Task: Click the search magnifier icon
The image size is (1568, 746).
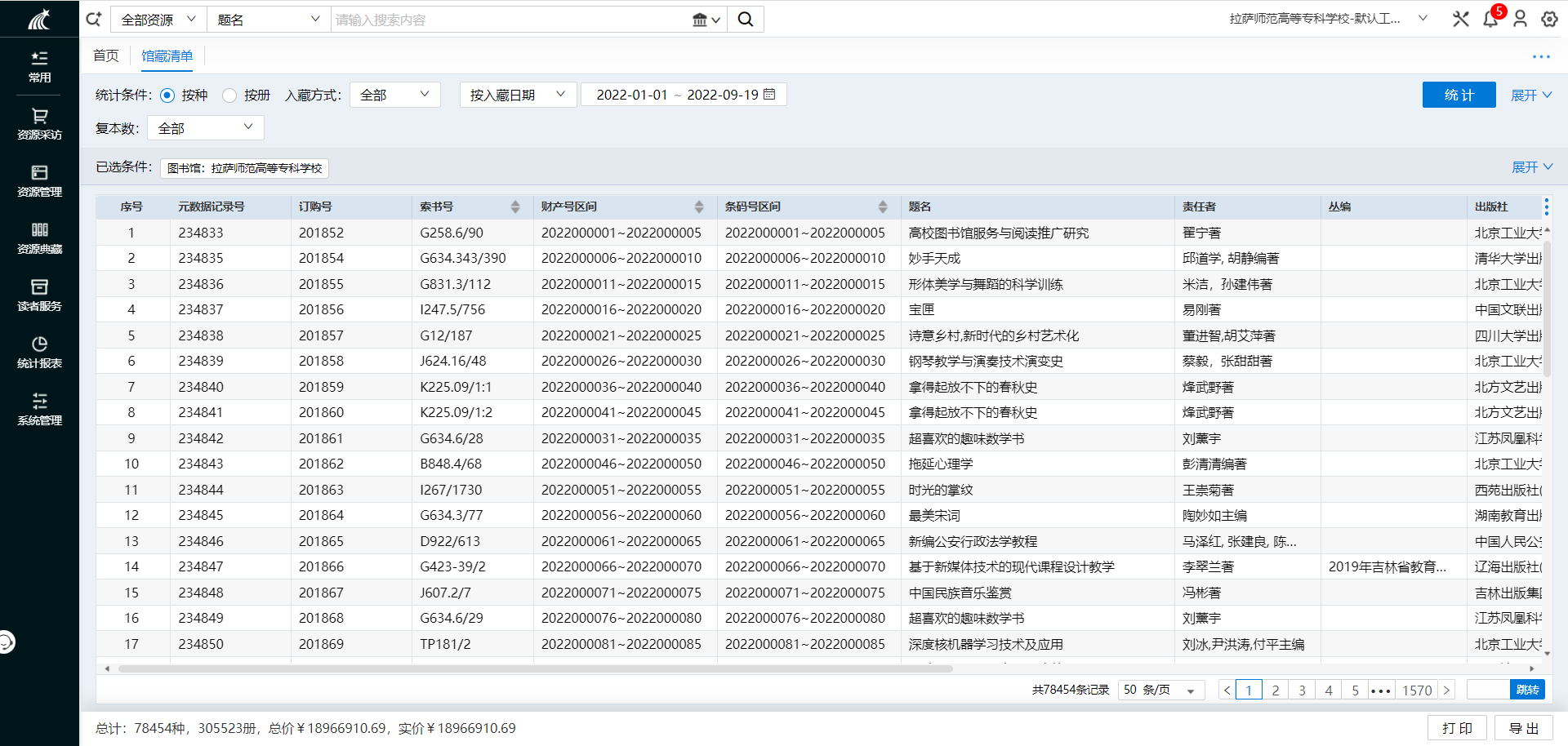Action: coord(745,20)
